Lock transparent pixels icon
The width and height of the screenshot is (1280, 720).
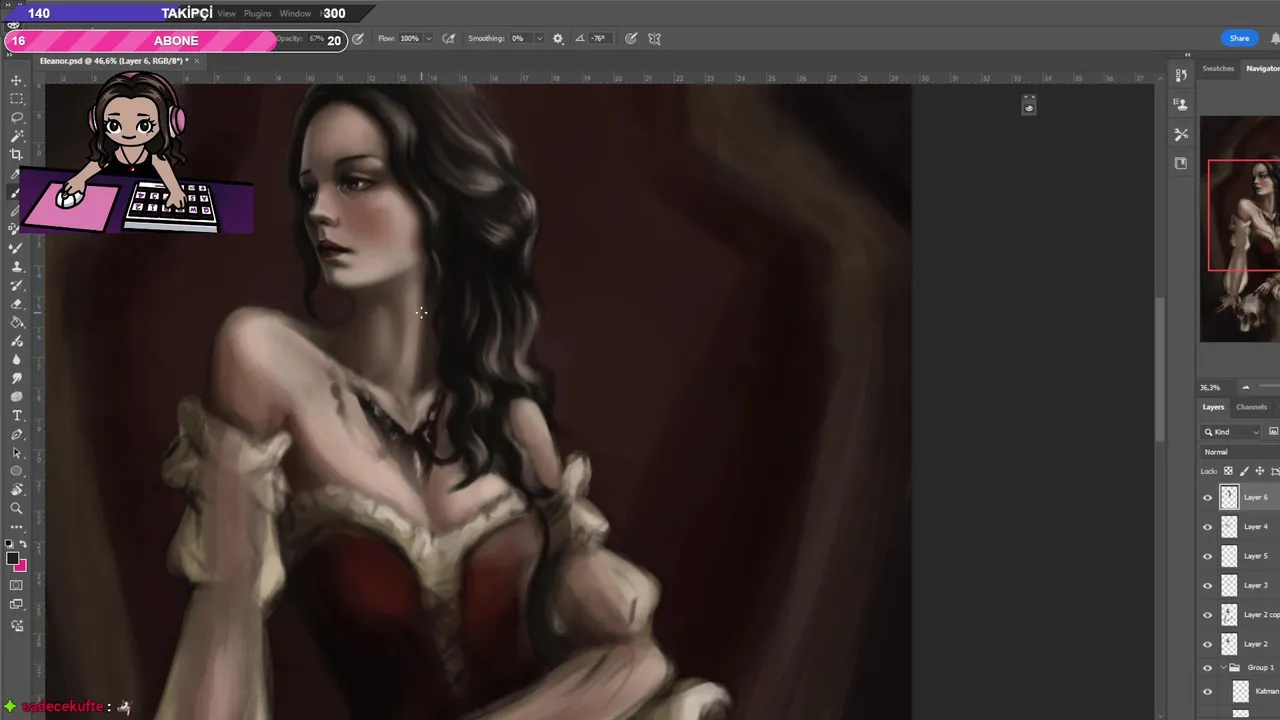point(1228,471)
